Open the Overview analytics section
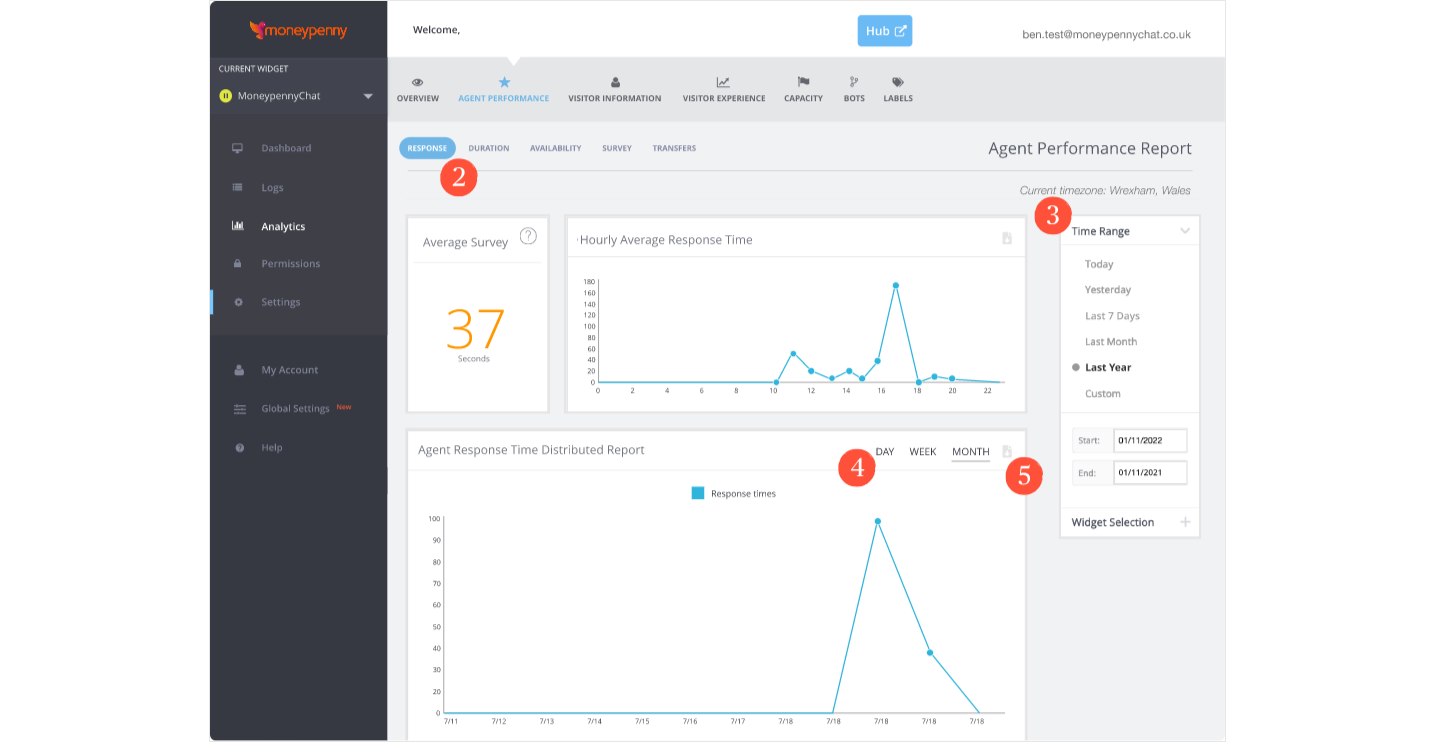The width and height of the screenshot is (1435, 742). tap(417, 89)
